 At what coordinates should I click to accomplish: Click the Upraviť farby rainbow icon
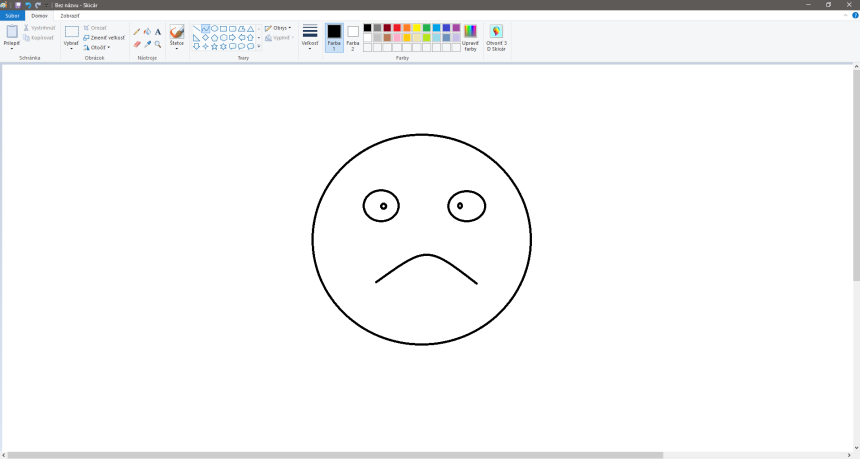click(x=470, y=37)
